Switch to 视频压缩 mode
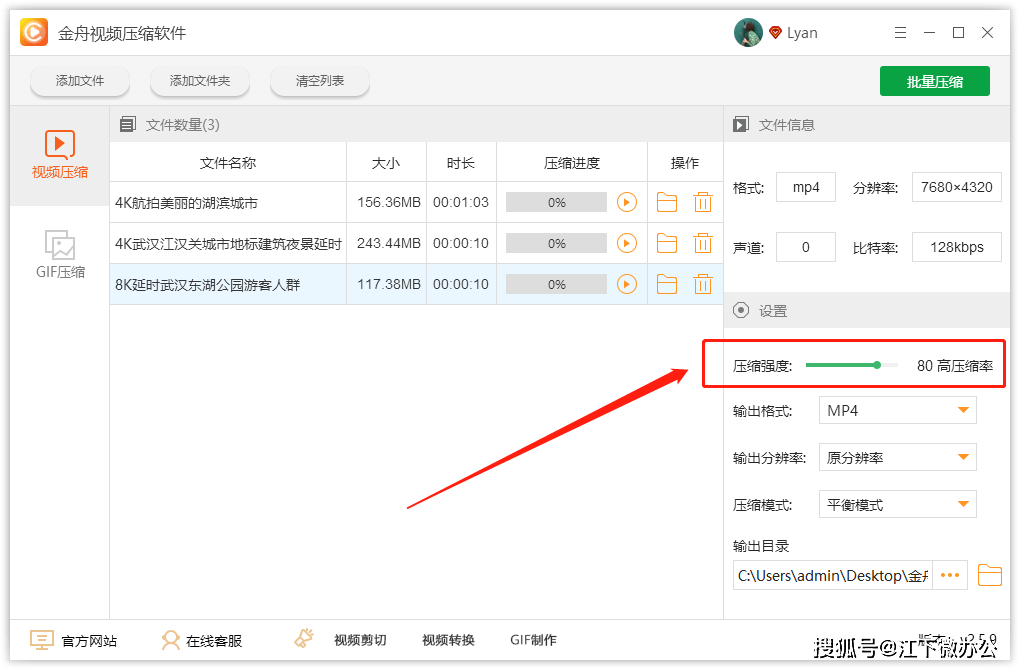This screenshot has height=670, width=1020. point(60,155)
